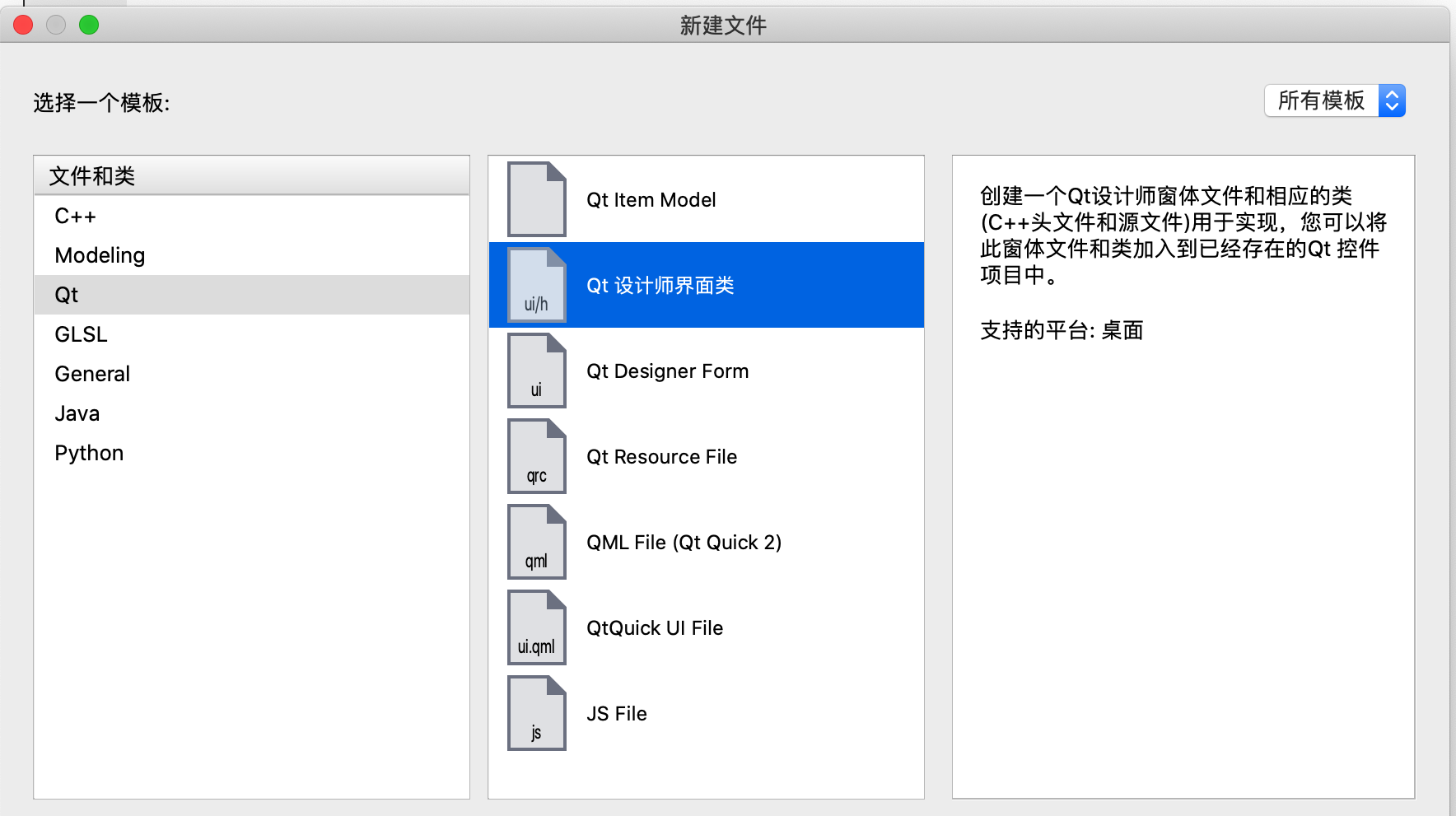Click the js file icon for JS File
Viewport: 1456px width, 816px height.
coord(537,713)
